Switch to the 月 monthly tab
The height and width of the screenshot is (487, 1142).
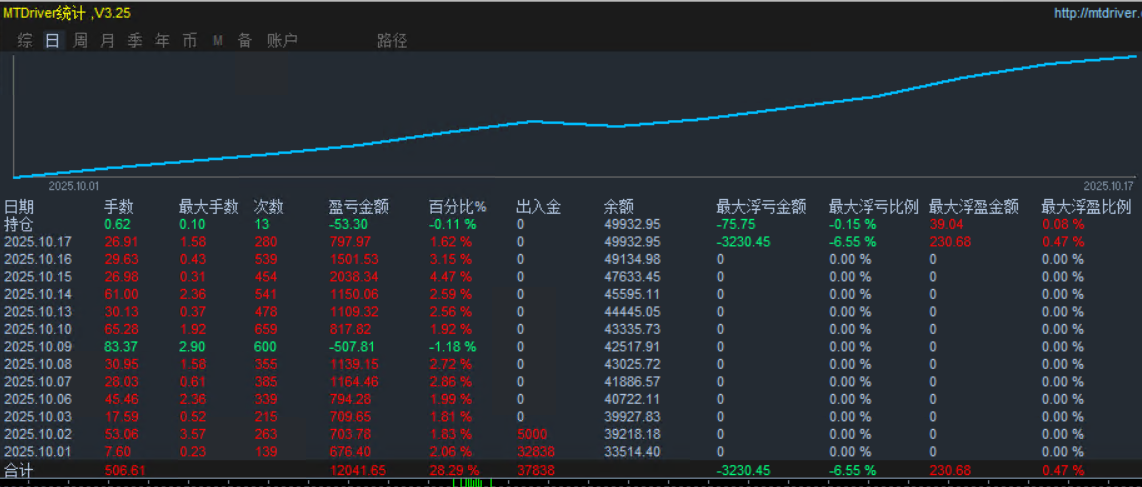pyautogui.click(x=108, y=41)
